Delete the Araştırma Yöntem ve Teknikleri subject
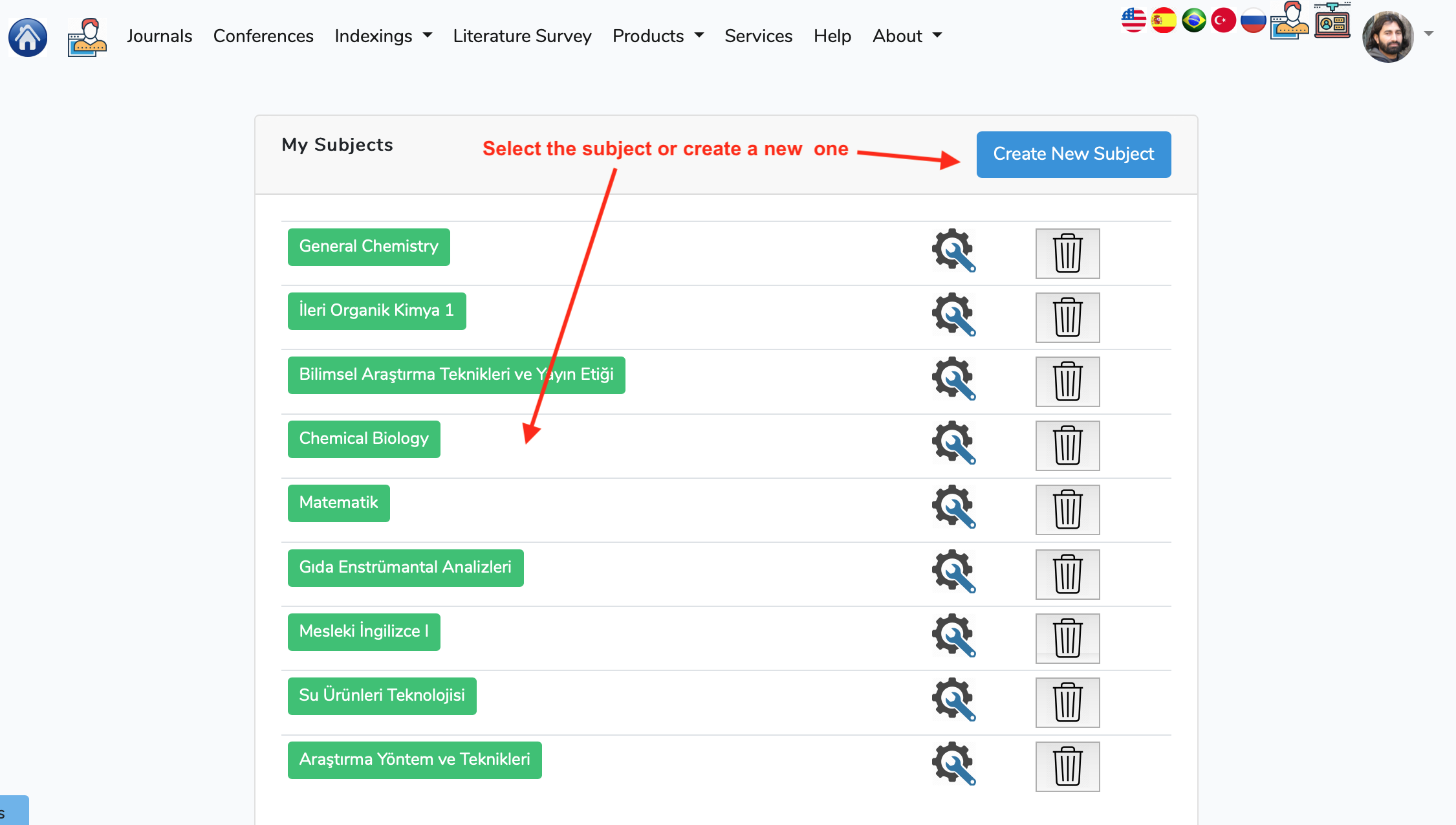This screenshot has height=825, width=1456. (1067, 766)
